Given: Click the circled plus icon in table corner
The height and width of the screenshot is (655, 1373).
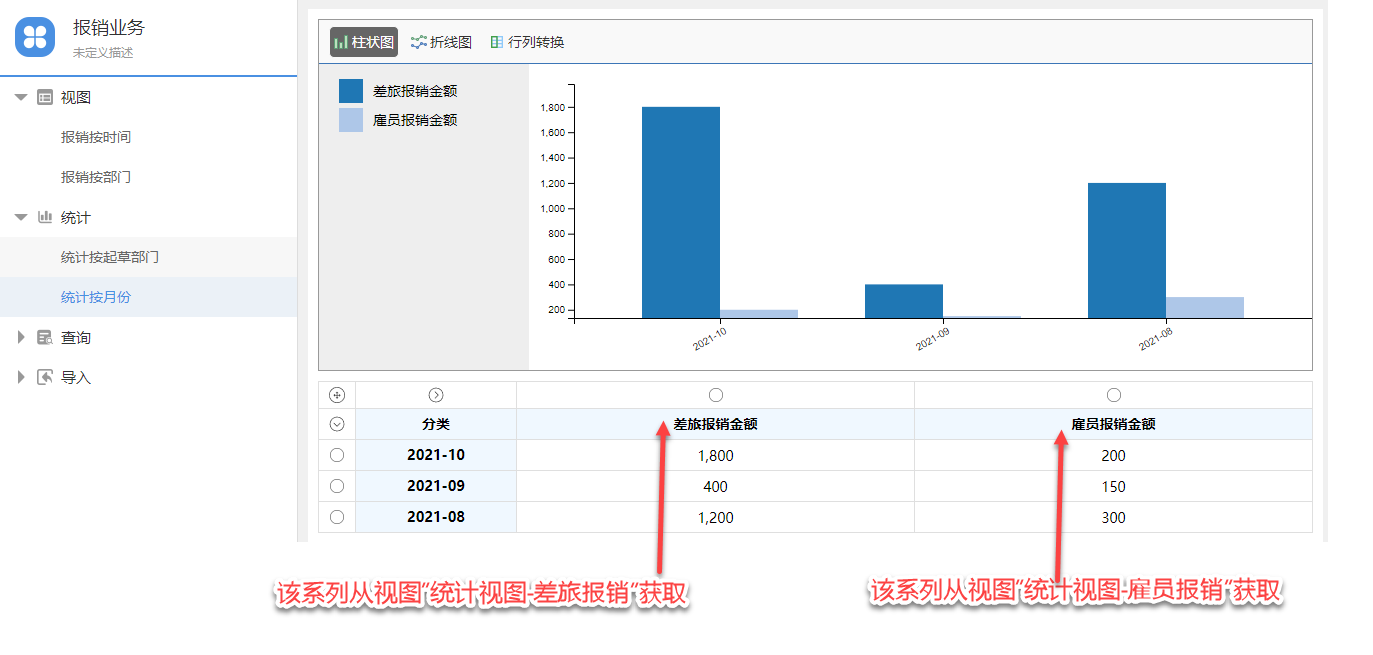Looking at the screenshot, I should 337,395.
